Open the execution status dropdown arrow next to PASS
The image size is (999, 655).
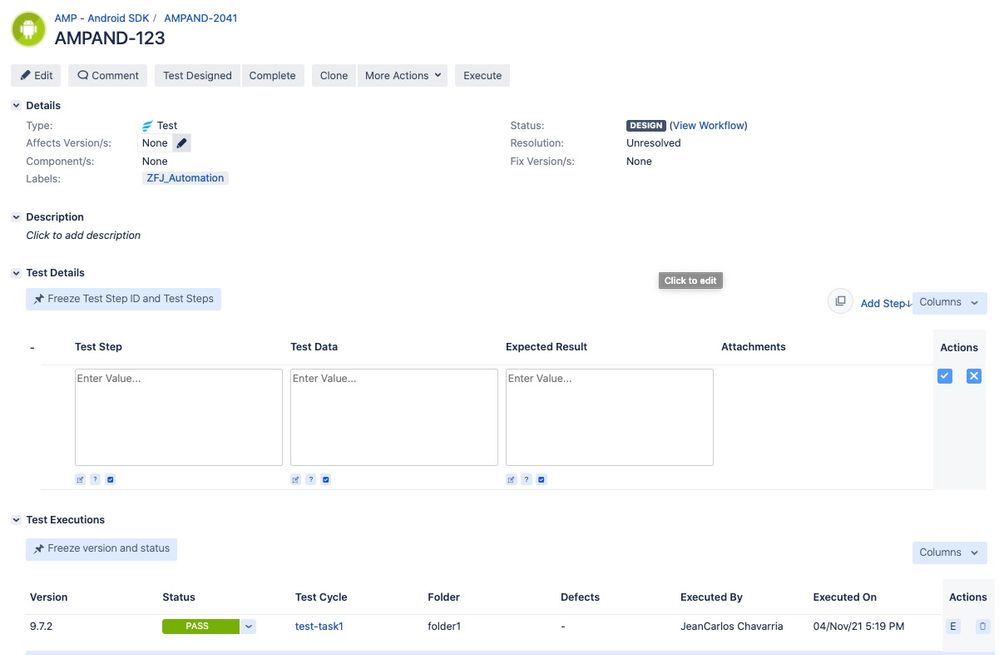pyautogui.click(x=248, y=626)
